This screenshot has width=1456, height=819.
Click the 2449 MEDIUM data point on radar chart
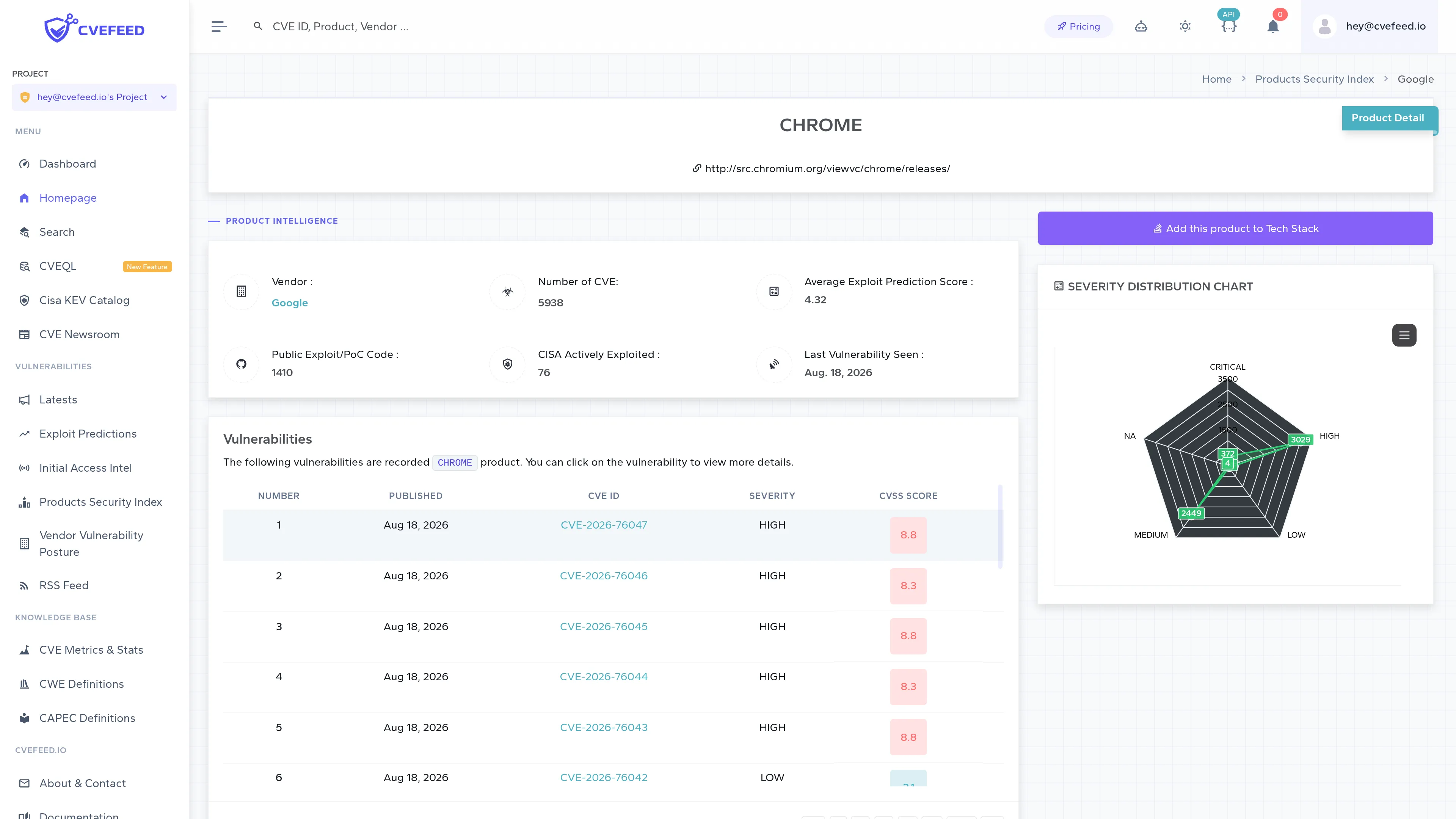point(1191,513)
